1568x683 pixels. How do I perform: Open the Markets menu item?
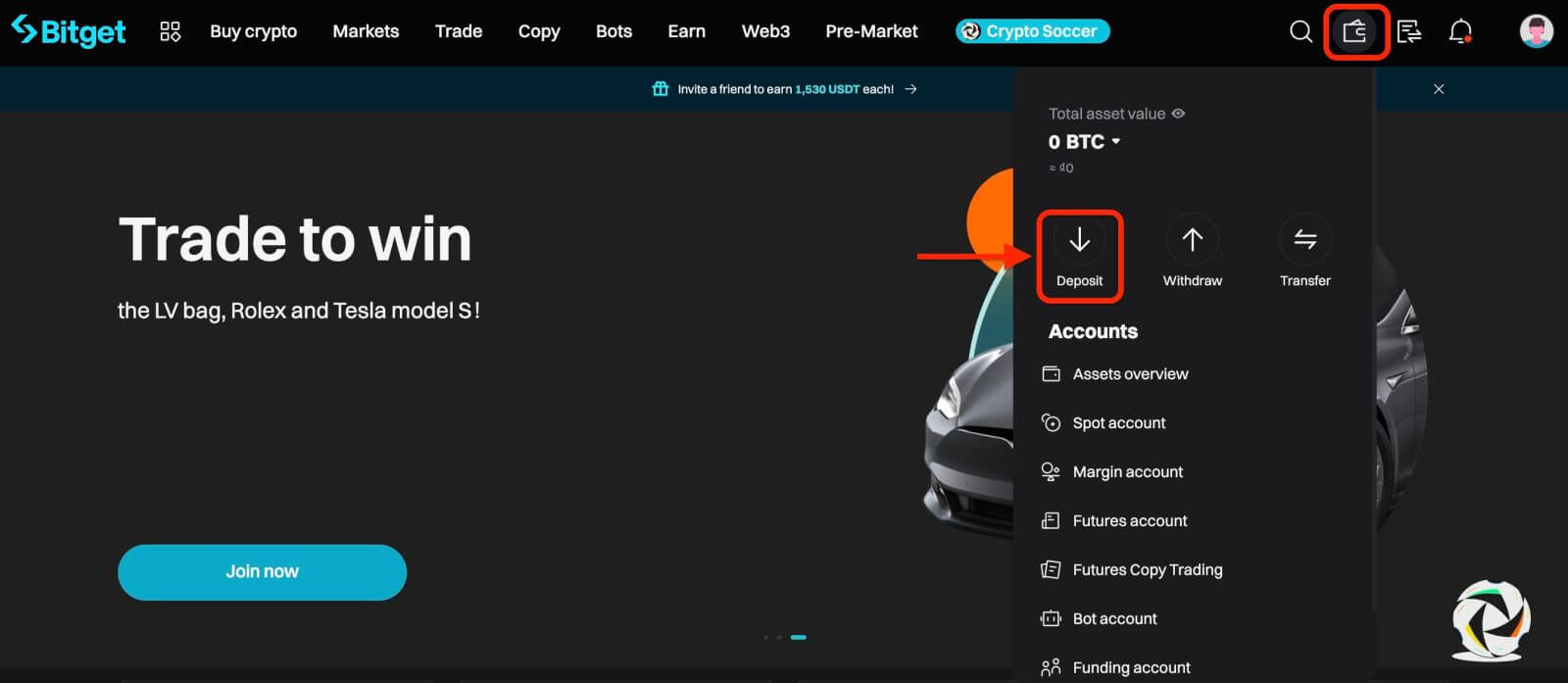pyautogui.click(x=366, y=31)
